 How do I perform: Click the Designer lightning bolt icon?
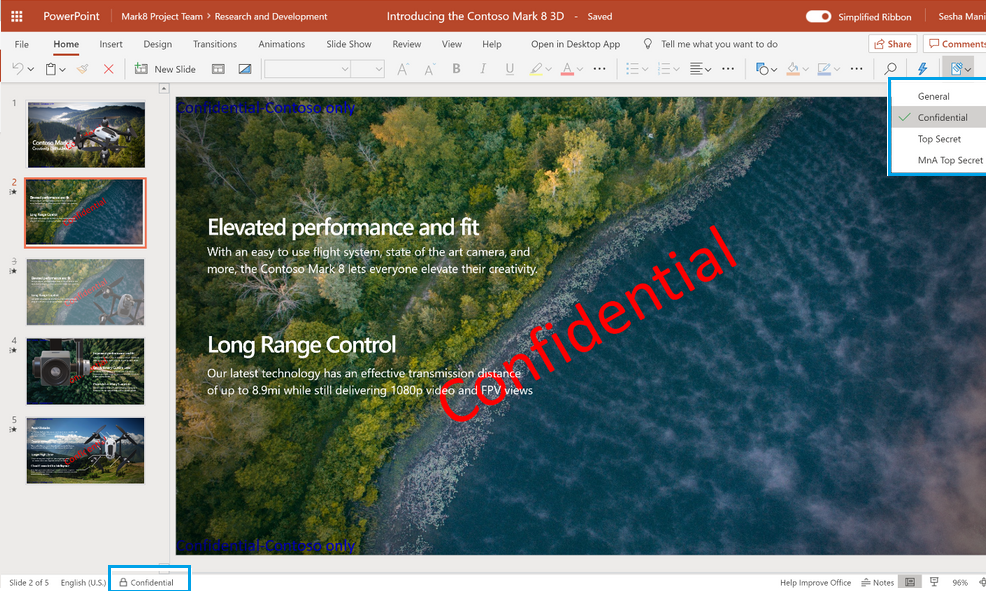tap(923, 69)
